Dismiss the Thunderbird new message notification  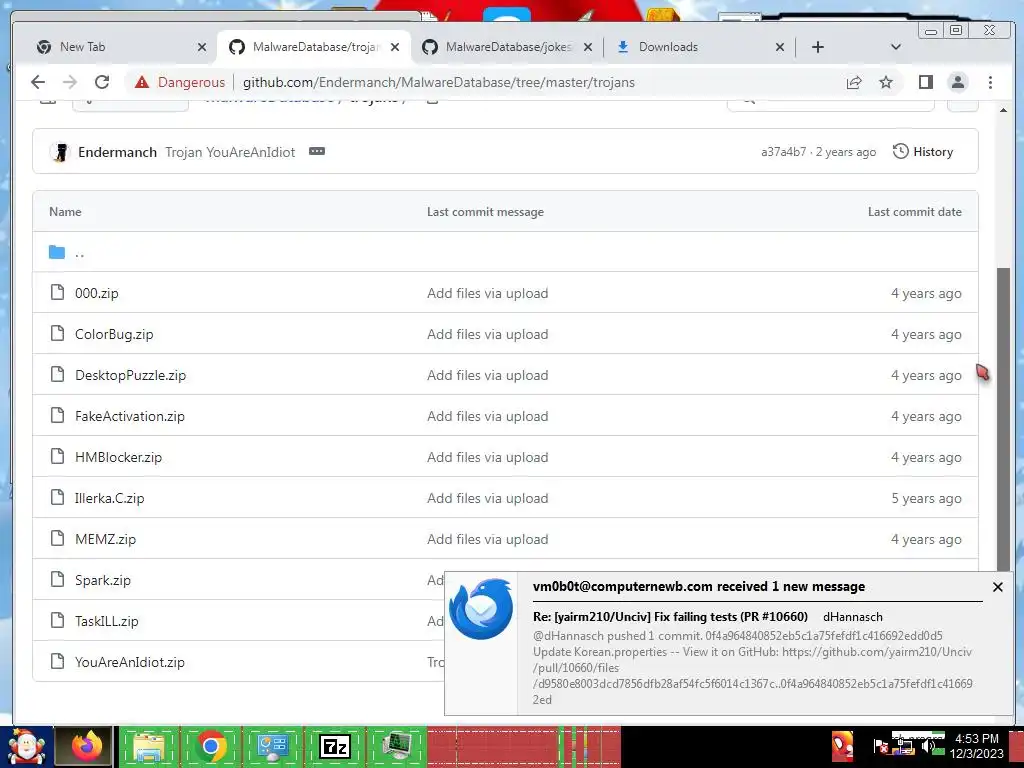point(997,587)
